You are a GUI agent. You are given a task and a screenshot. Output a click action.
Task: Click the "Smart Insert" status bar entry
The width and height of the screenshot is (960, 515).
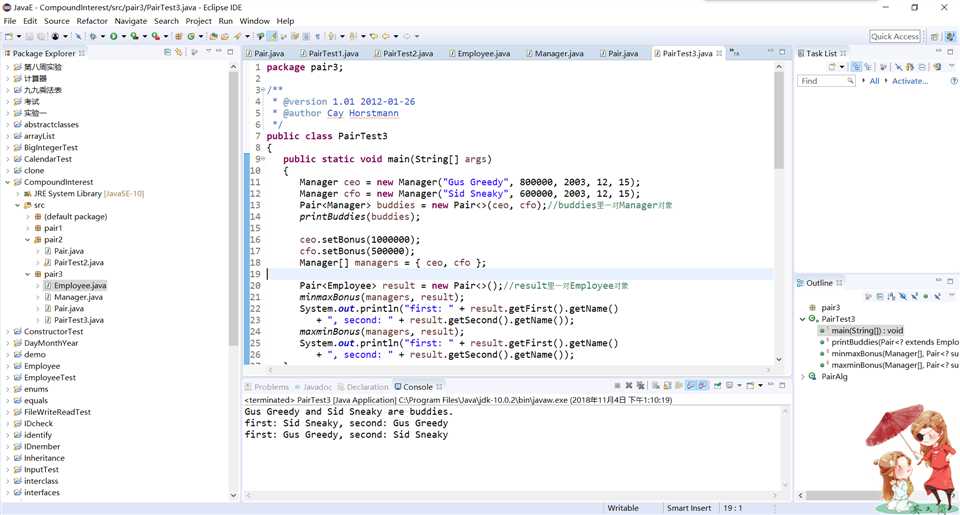[689, 508]
